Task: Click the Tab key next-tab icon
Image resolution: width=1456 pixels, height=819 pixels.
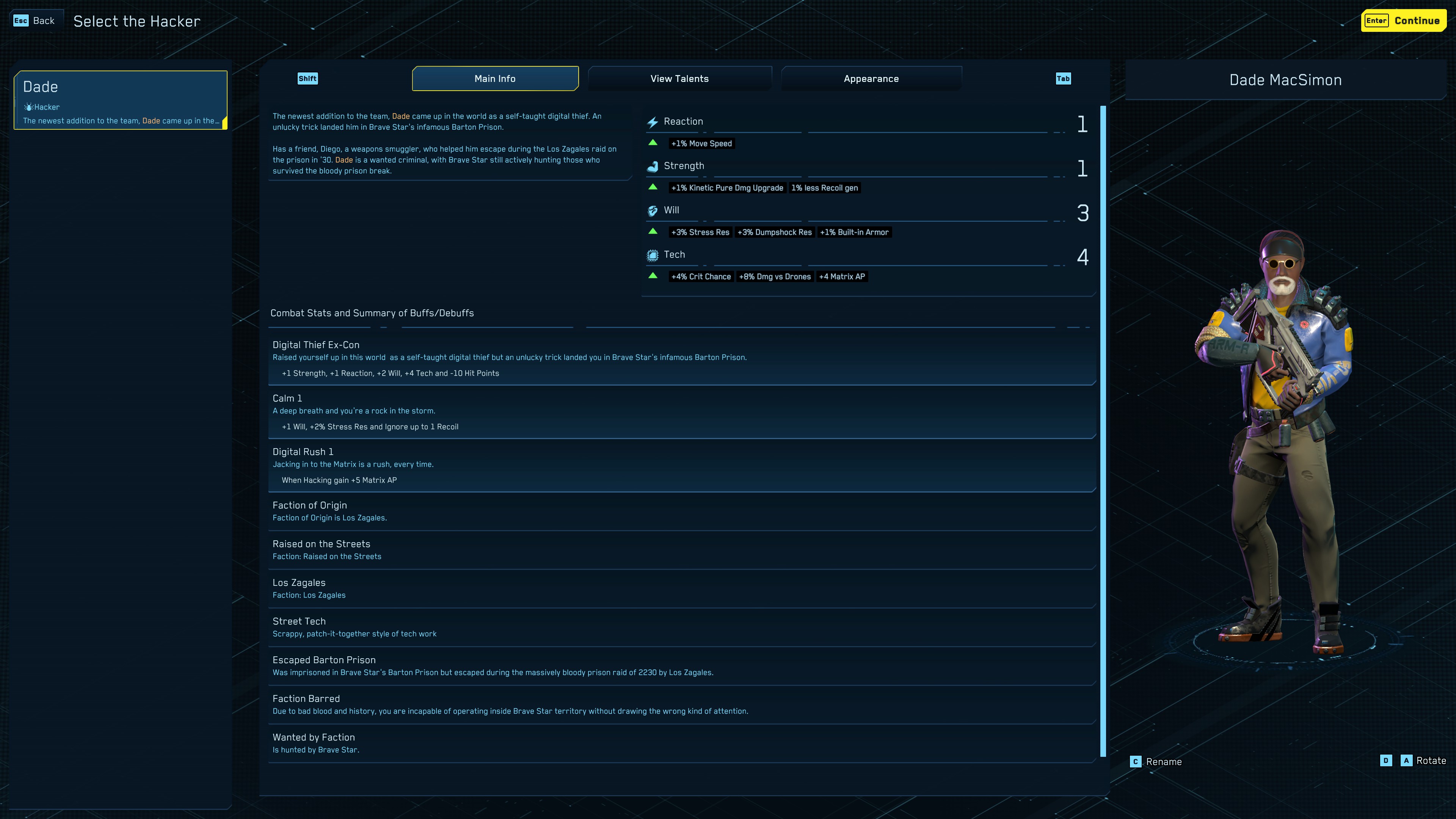Action: (x=1062, y=78)
